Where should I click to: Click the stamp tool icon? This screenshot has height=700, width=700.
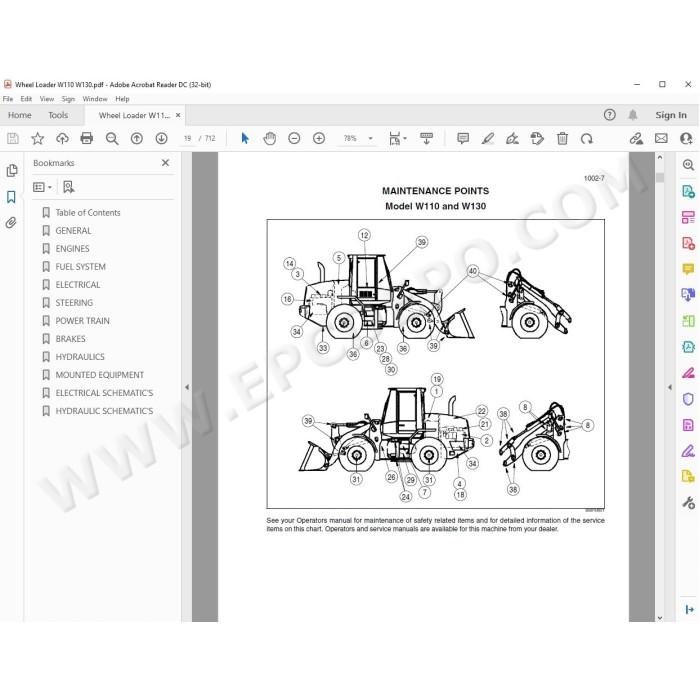(x=537, y=138)
